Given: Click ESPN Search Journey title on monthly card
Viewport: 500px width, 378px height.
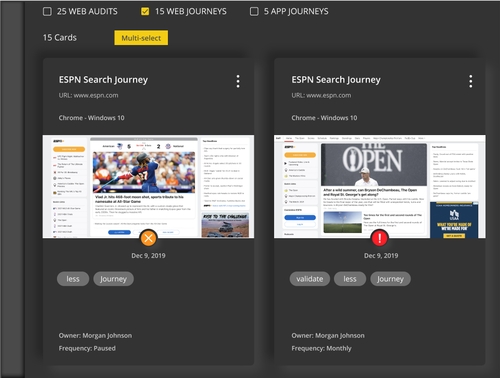Looking at the screenshot, I should click(336, 80).
